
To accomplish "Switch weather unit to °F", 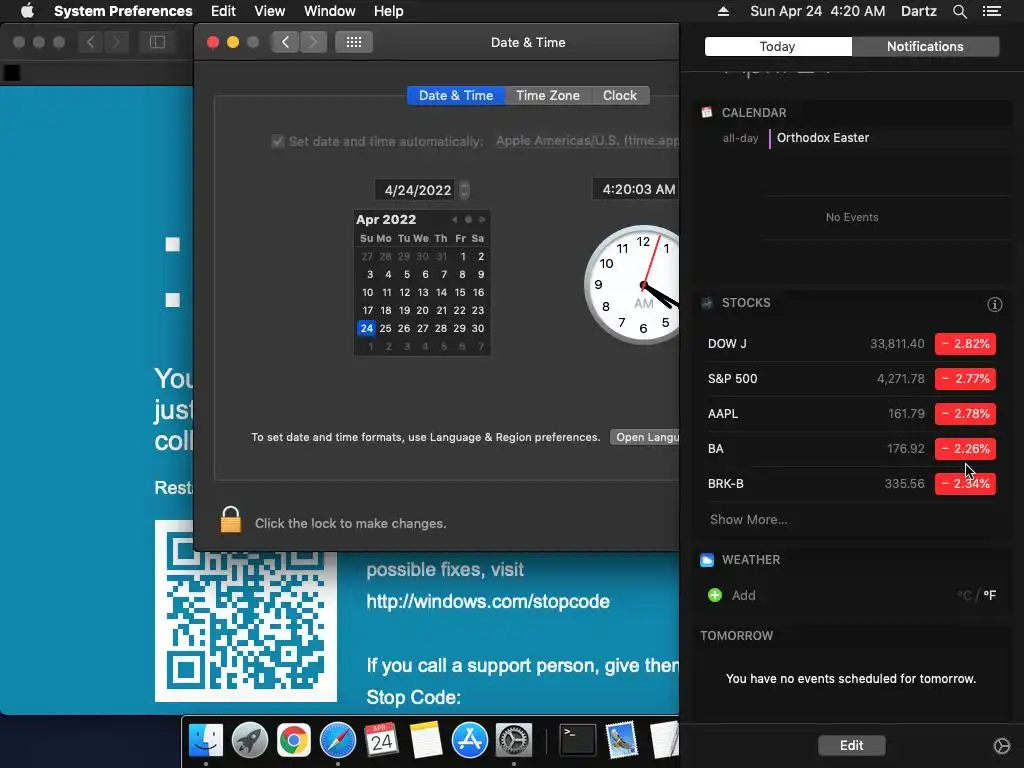I will click(x=990, y=595).
